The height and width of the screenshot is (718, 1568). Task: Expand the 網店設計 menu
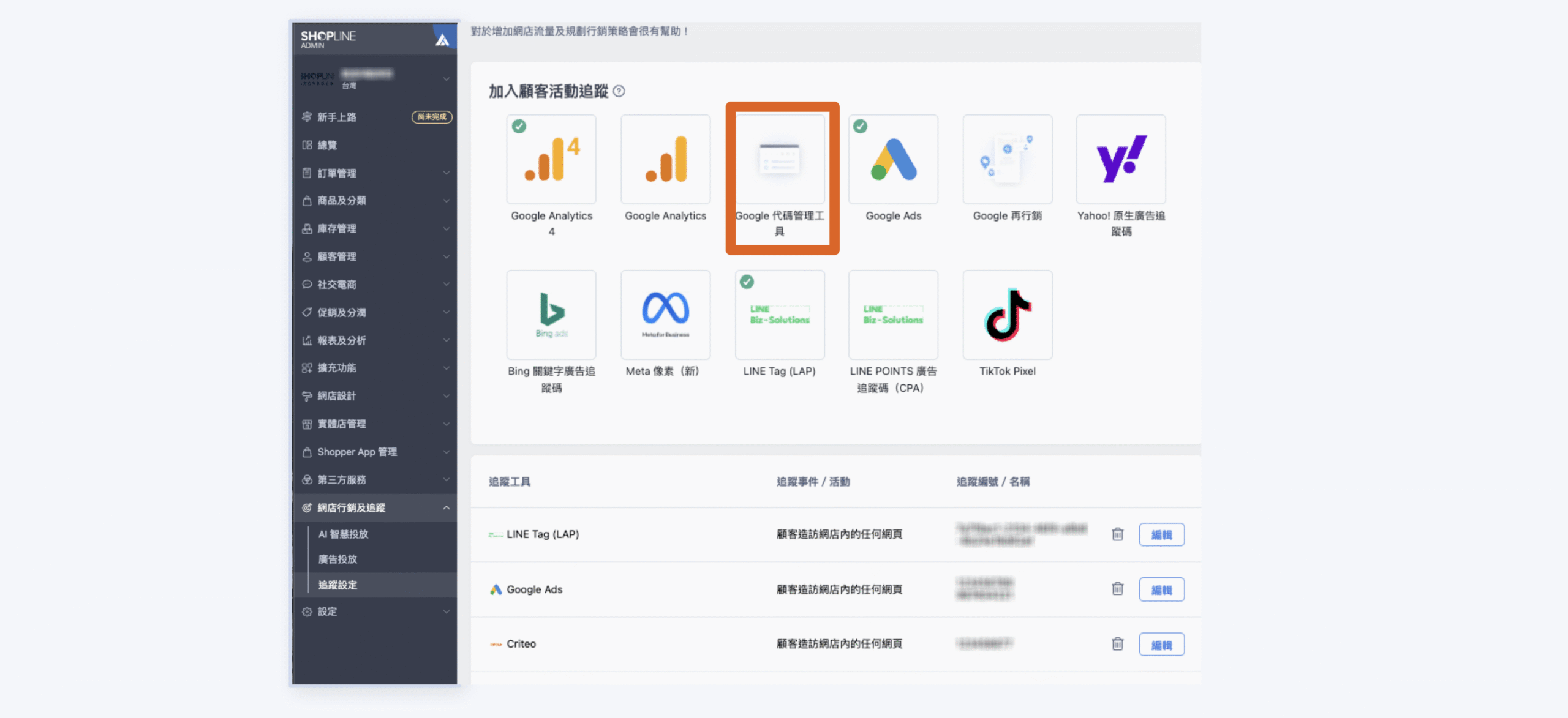[374, 396]
